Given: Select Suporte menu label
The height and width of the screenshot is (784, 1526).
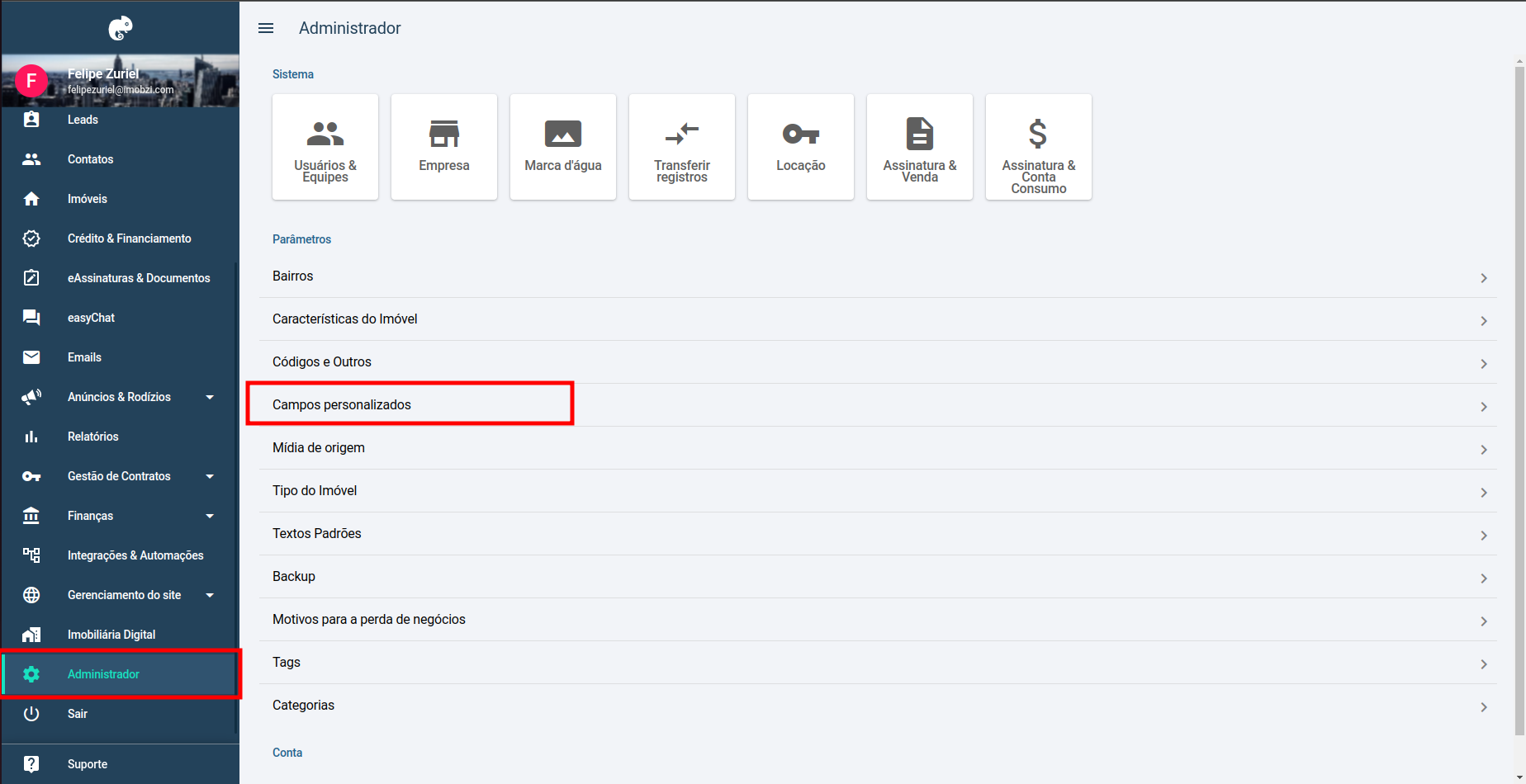Looking at the screenshot, I should coord(88,764).
